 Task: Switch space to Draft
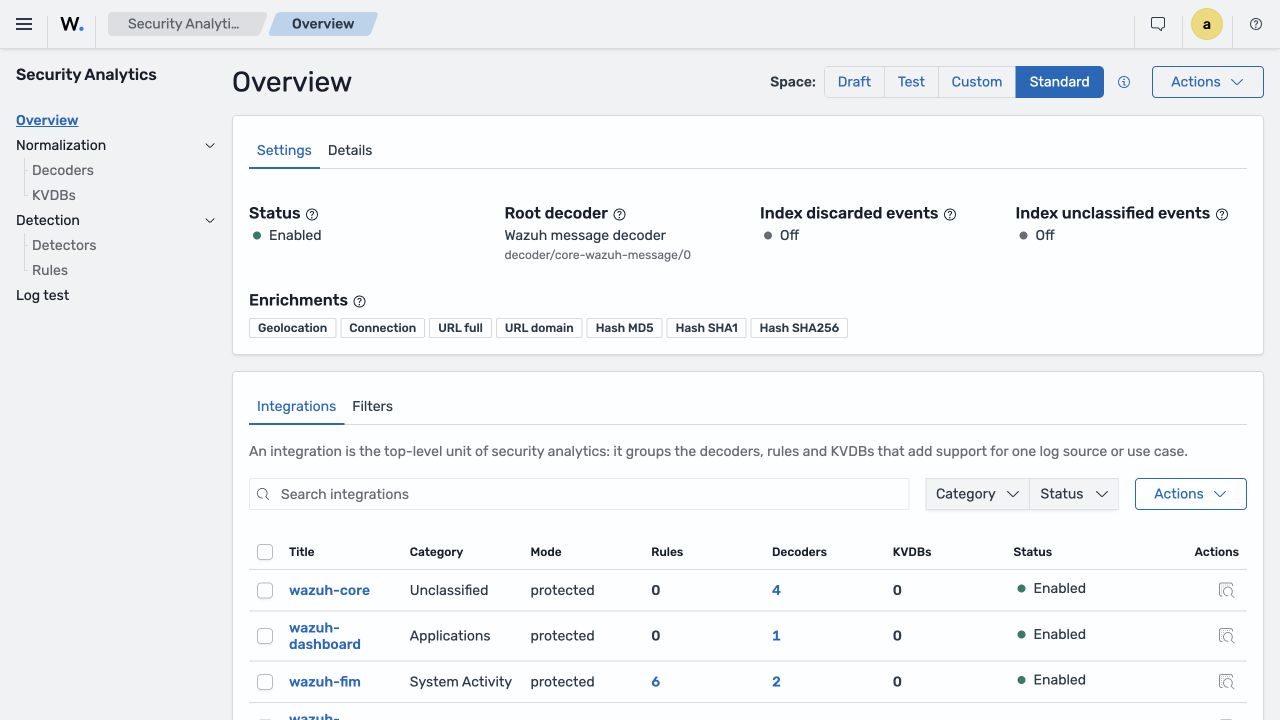point(854,82)
